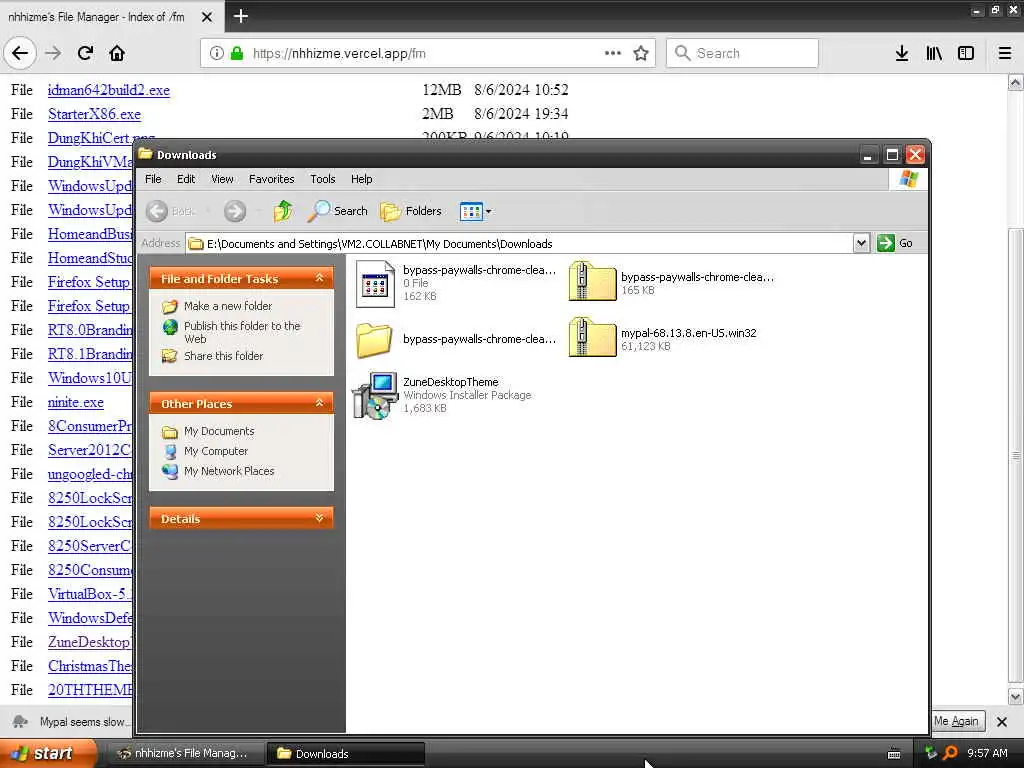
Task: Open the Edit menu in Downloads window
Action: point(185,179)
